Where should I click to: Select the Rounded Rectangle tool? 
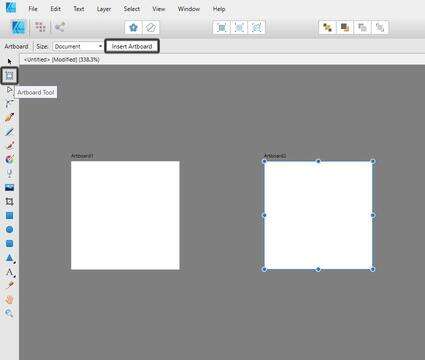coord(9,244)
